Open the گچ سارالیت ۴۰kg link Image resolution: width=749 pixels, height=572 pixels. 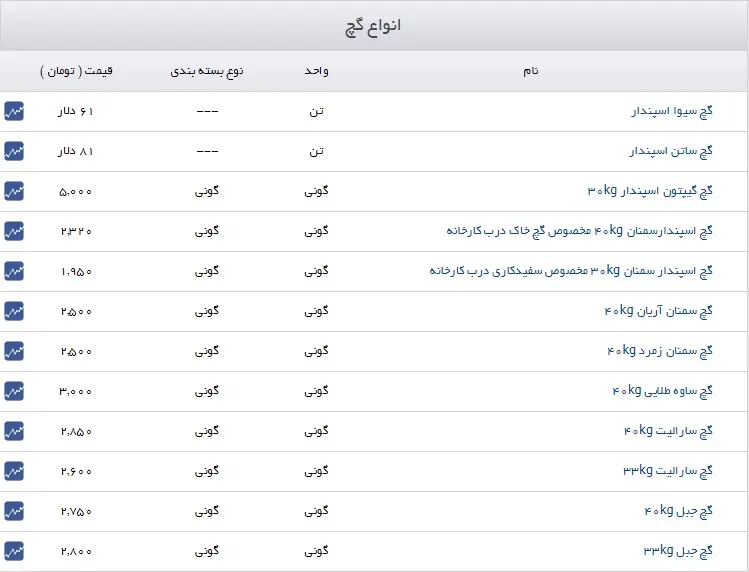pyautogui.click(x=668, y=432)
